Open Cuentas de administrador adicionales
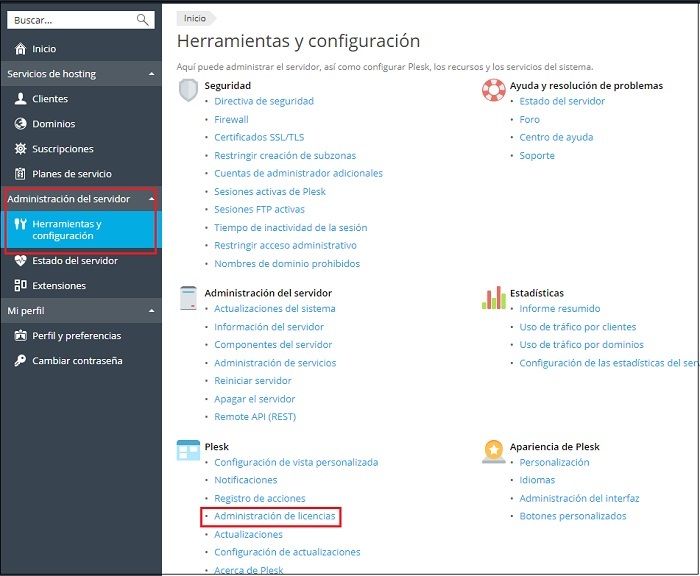This screenshot has width=700, height=576. tap(298, 173)
